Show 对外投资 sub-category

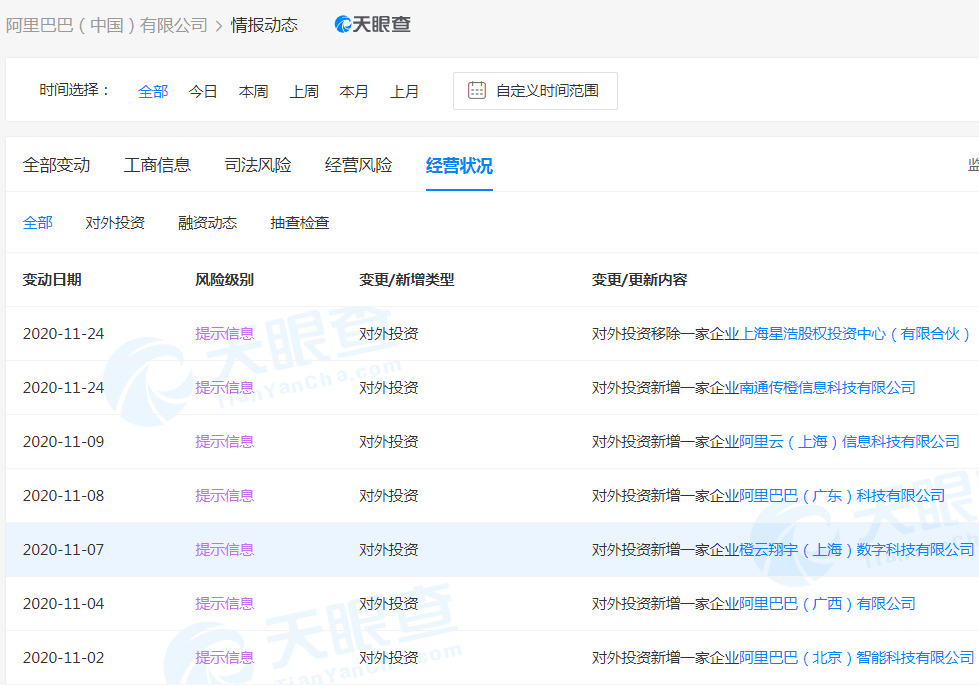pos(115,223)
